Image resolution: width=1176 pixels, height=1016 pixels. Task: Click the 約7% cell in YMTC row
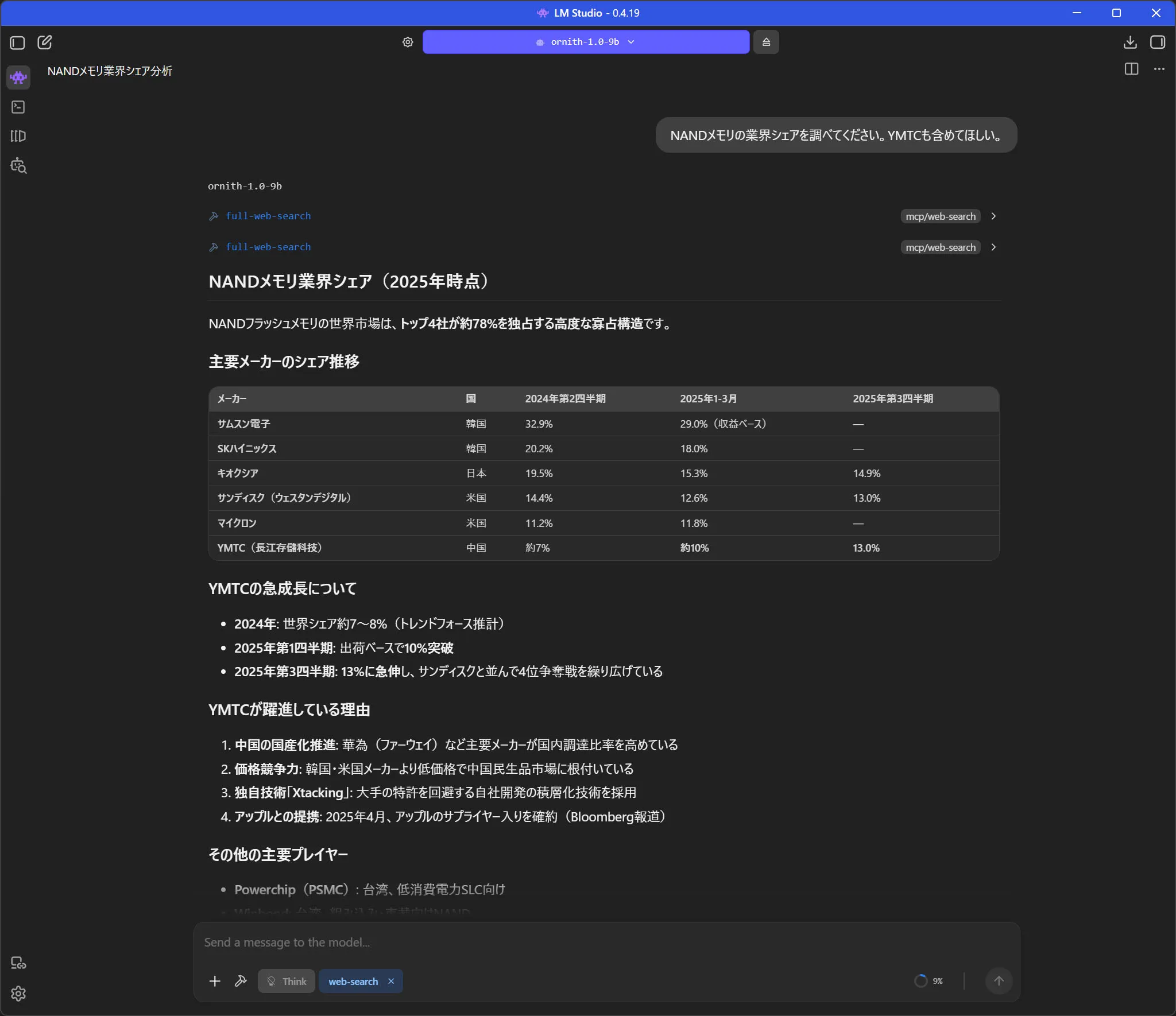[537, 548]
